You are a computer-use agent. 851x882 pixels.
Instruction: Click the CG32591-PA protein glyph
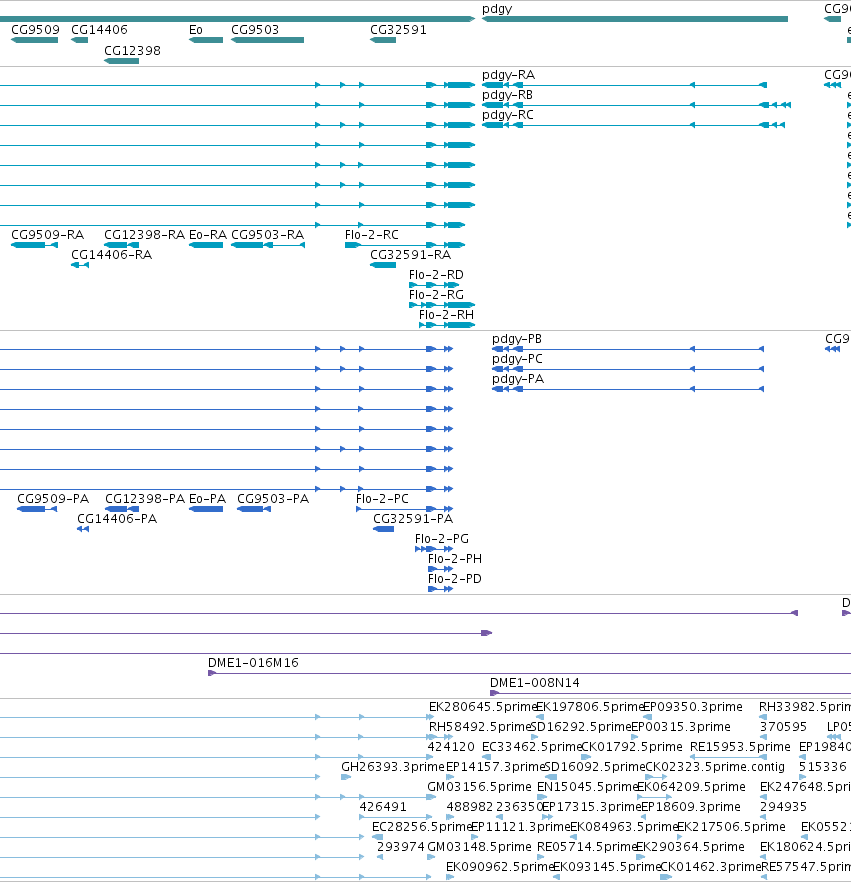coord(384,529)
